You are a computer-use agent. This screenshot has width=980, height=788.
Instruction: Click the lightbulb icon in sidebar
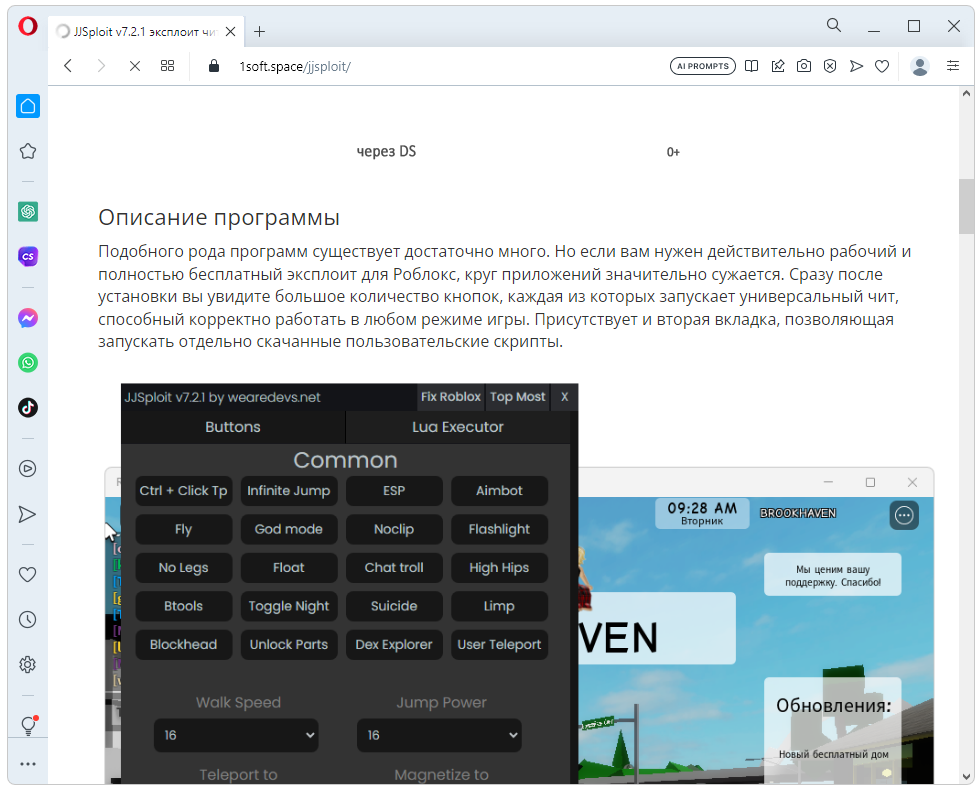[29, 725]
